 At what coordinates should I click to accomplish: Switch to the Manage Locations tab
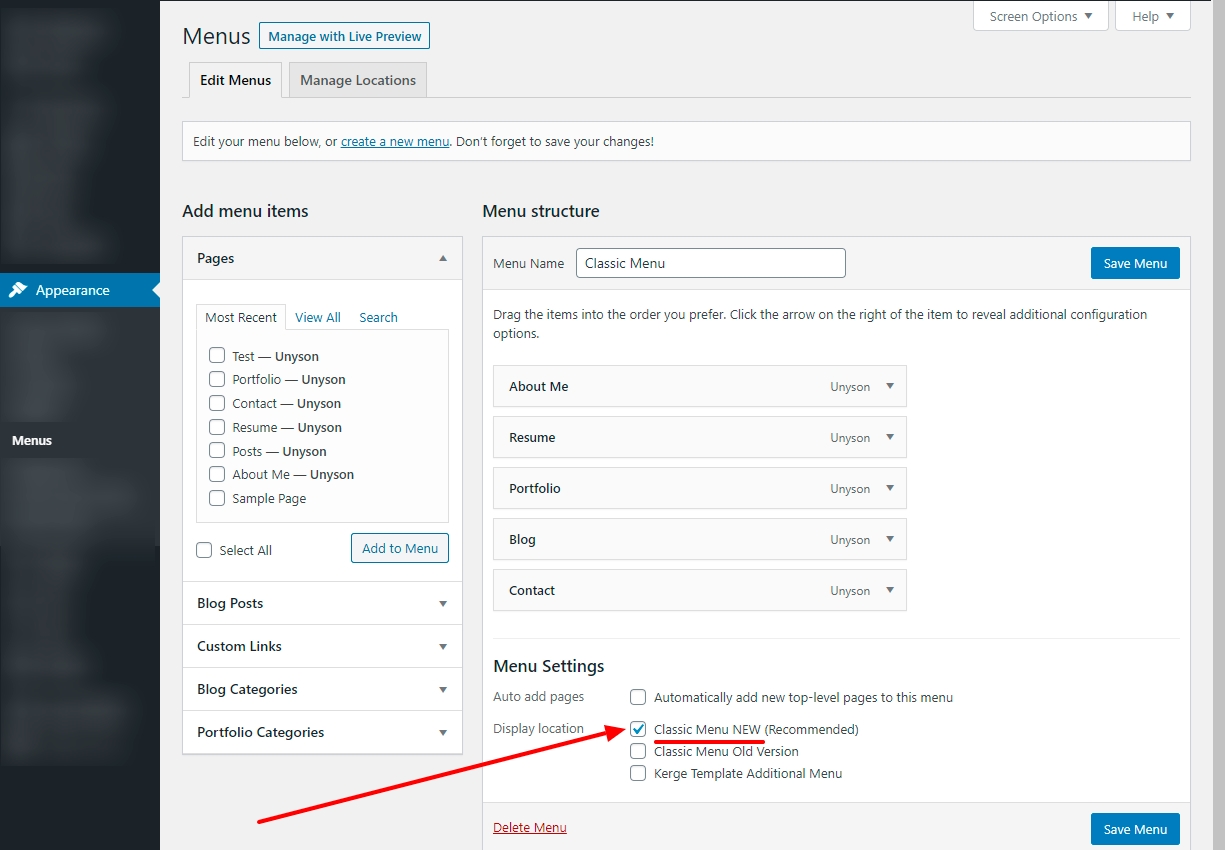pos(357,80)
